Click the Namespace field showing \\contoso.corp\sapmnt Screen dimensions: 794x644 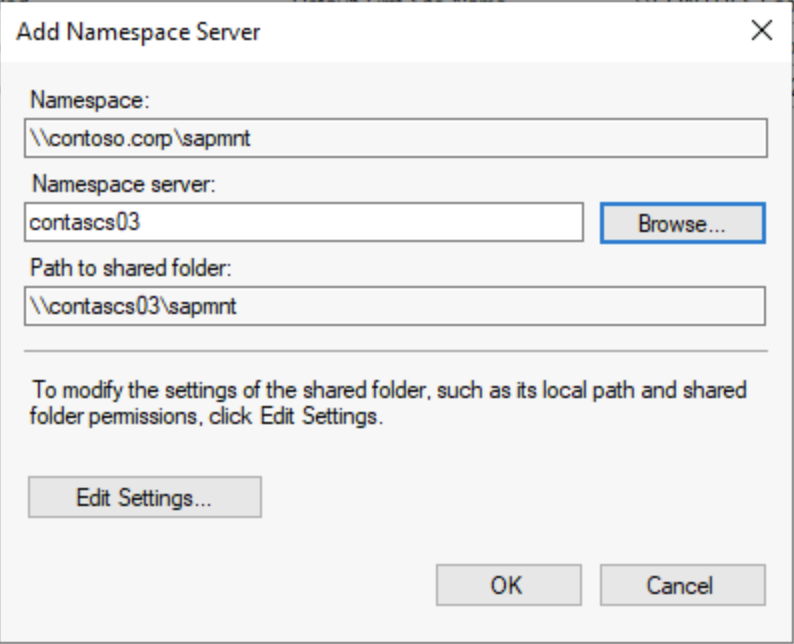[396, 138]
